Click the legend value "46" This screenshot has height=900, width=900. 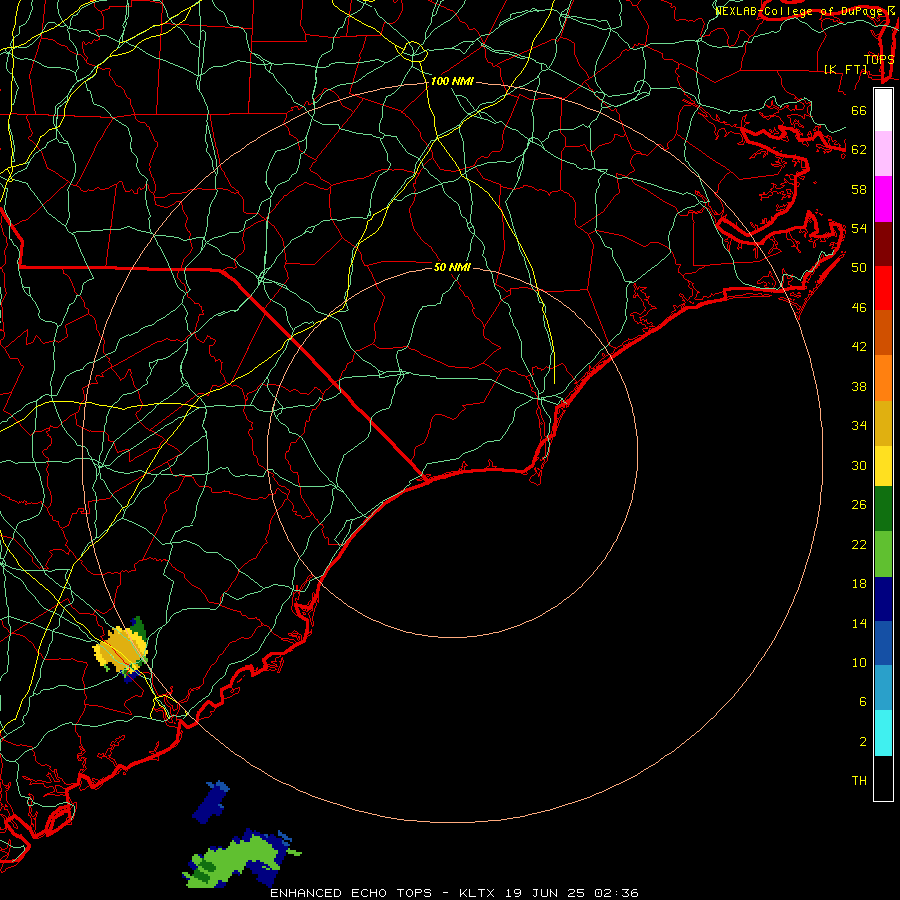(x=859, y=308)
